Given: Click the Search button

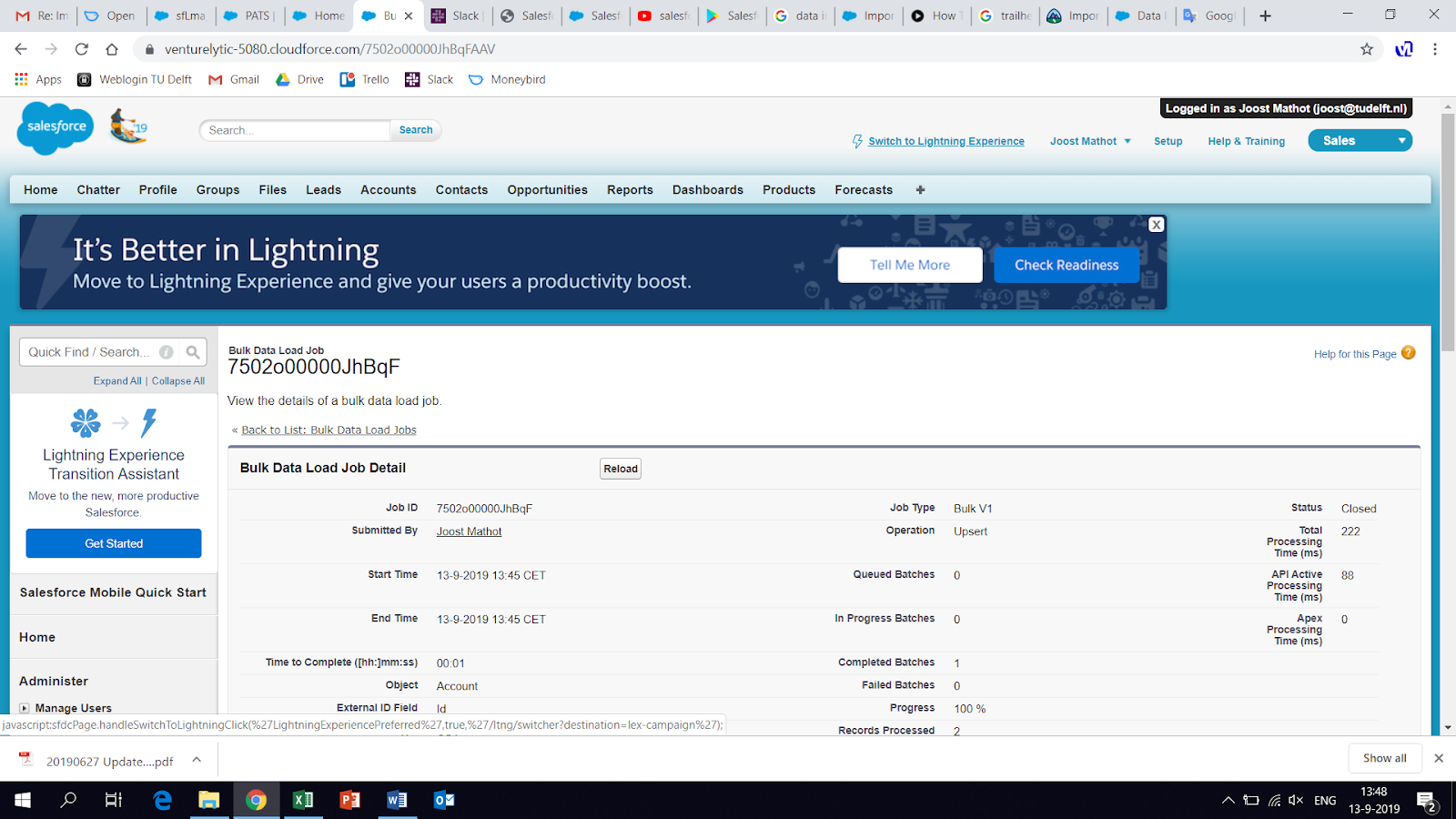Looking at the screenshot, I should (x=416, y=130).
